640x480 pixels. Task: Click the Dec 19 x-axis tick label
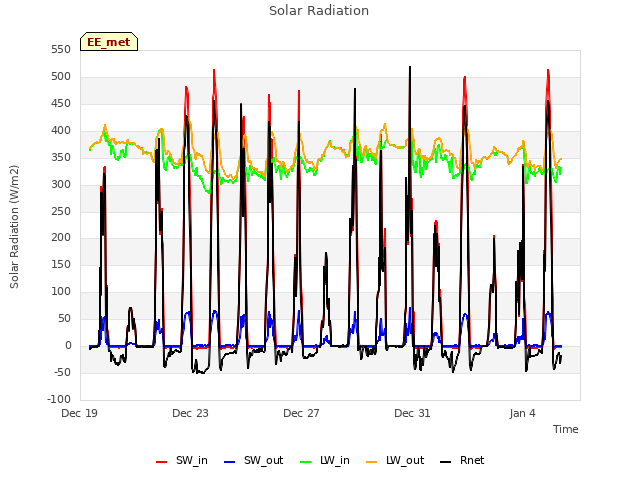tap(80, 413)
